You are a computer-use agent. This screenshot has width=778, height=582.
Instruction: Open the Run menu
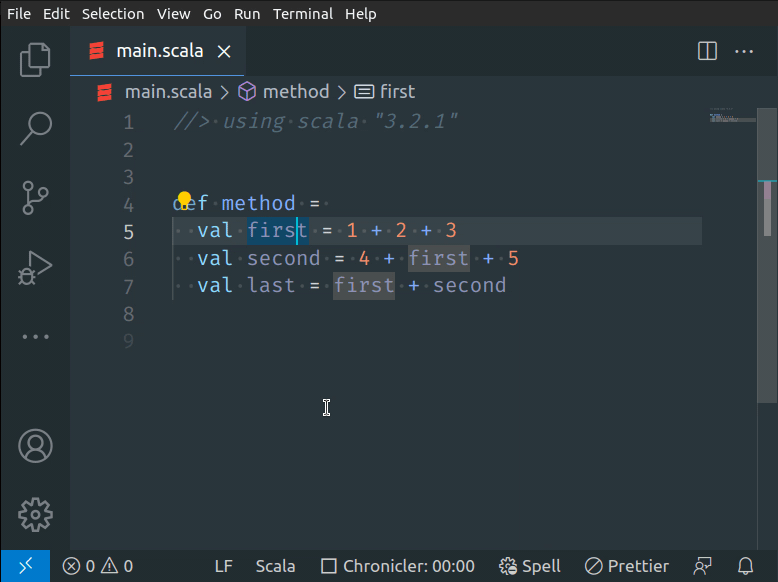coord(247,14)
